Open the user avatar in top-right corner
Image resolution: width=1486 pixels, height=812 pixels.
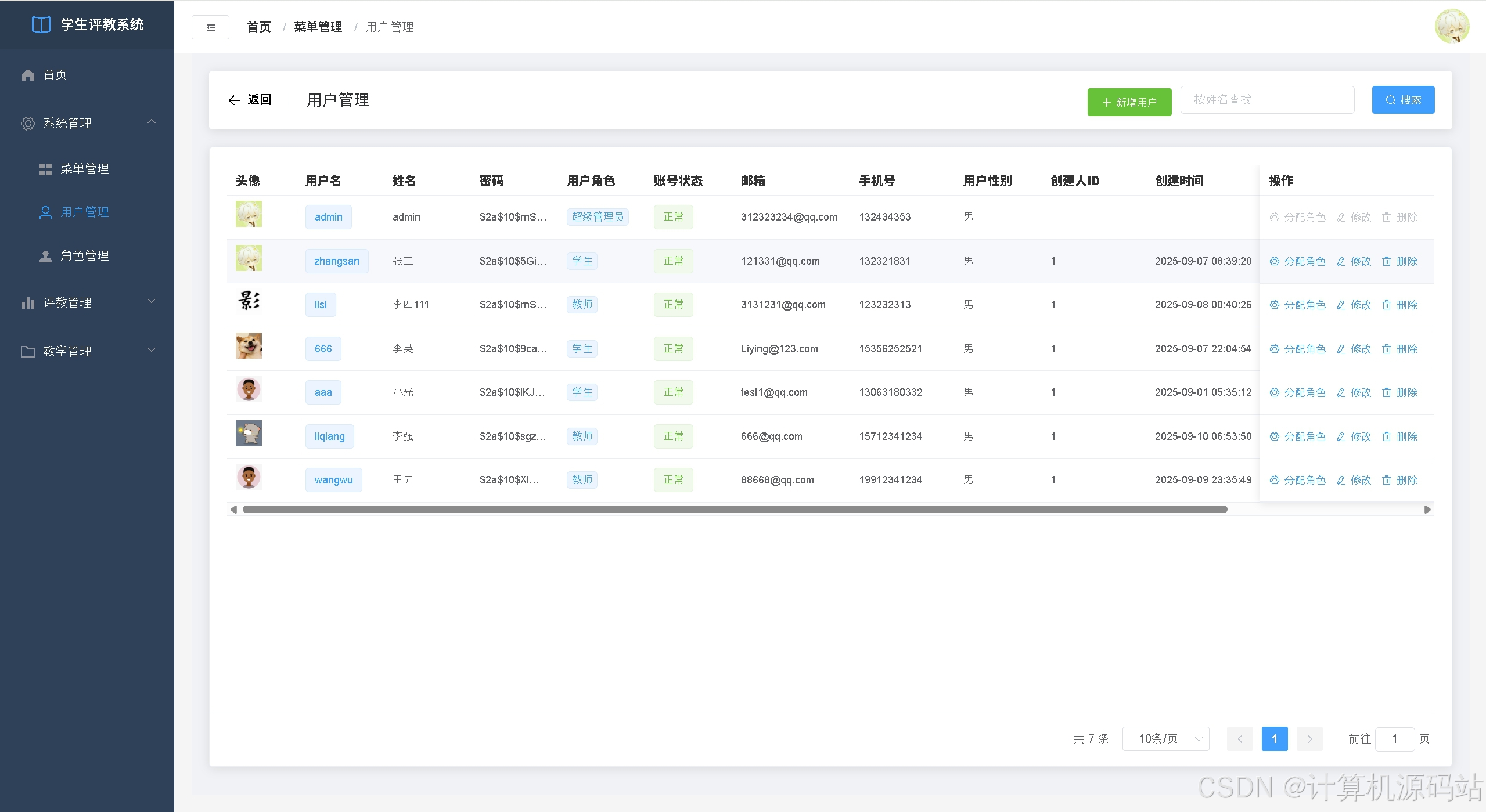(1452, 26)
